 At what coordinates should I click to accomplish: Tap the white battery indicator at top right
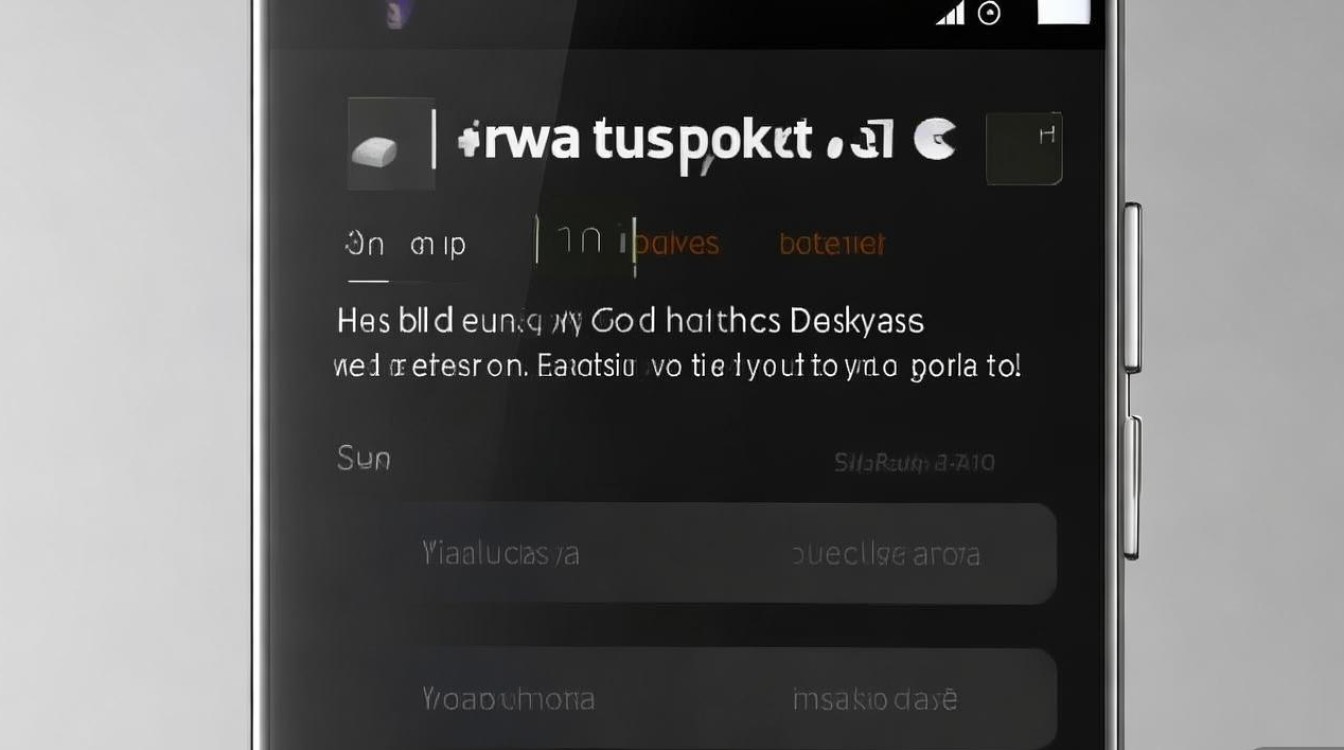pos(1064,10)
